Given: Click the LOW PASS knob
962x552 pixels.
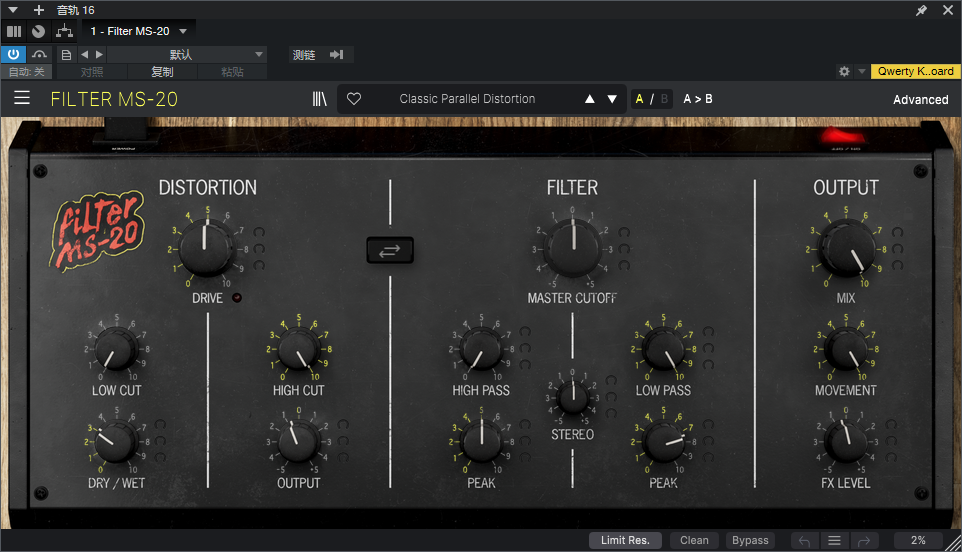Looking at the screenshot, I should 664,348.
